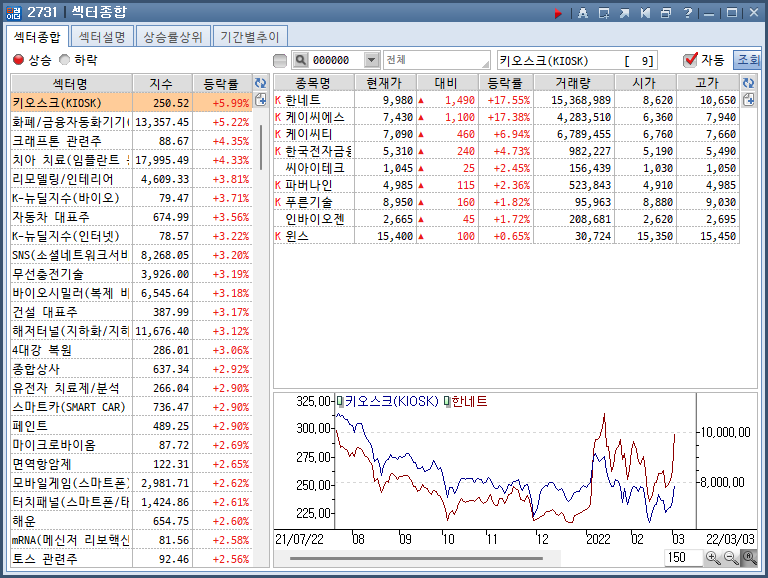This screenshot has width=768, height=578.
Task: Select the 종합상사 sector row
Action: (131, 369)
